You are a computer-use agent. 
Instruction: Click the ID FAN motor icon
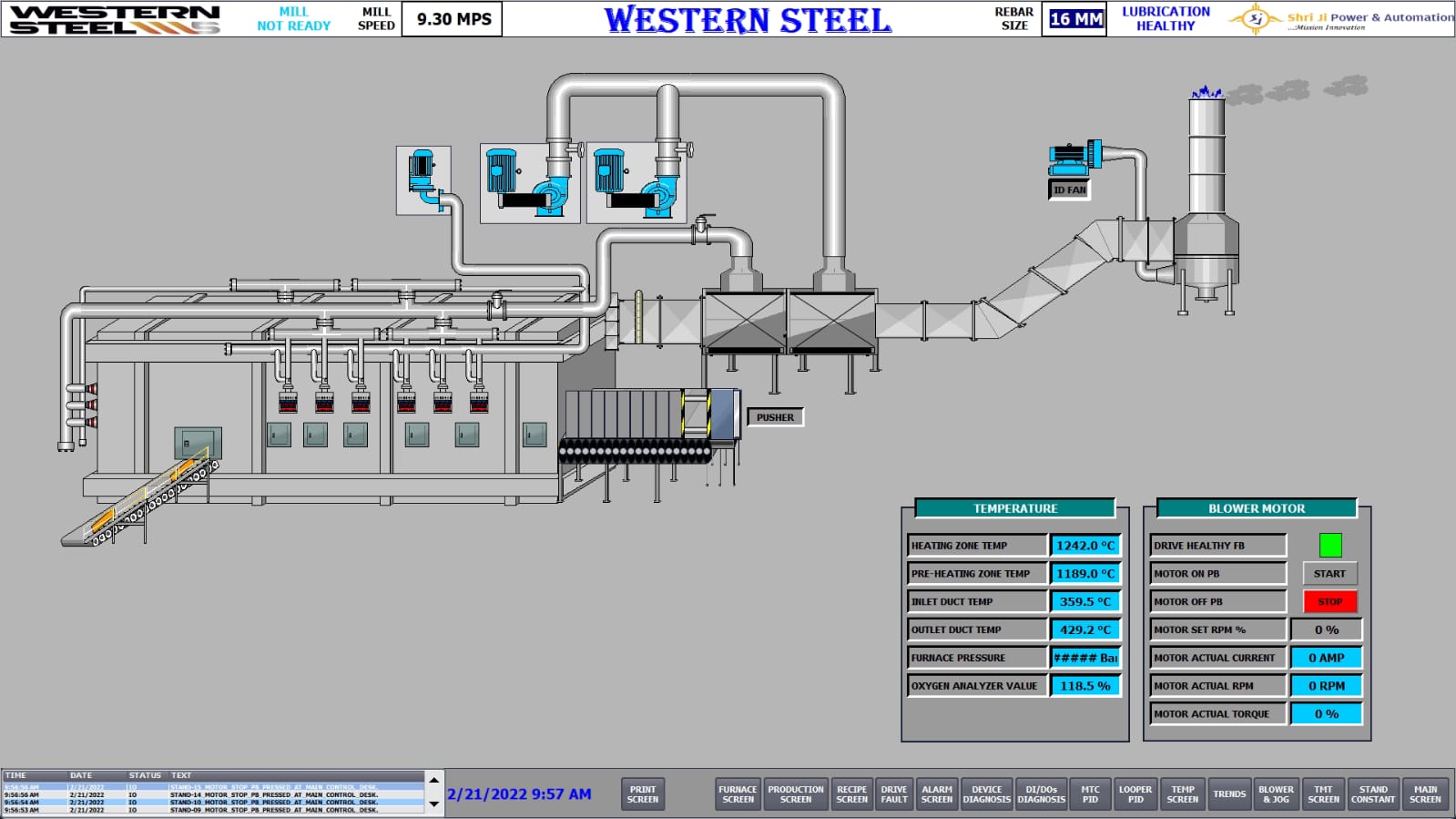pos(1074,159)
